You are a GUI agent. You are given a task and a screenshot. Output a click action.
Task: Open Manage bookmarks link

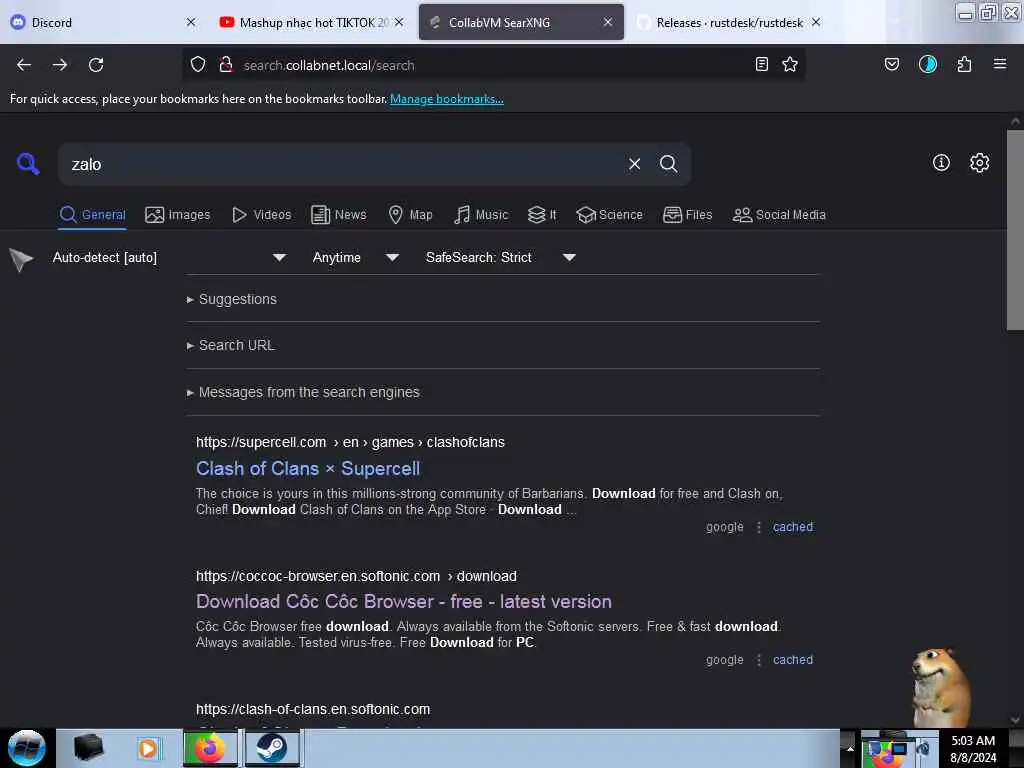tap(447, 99)
